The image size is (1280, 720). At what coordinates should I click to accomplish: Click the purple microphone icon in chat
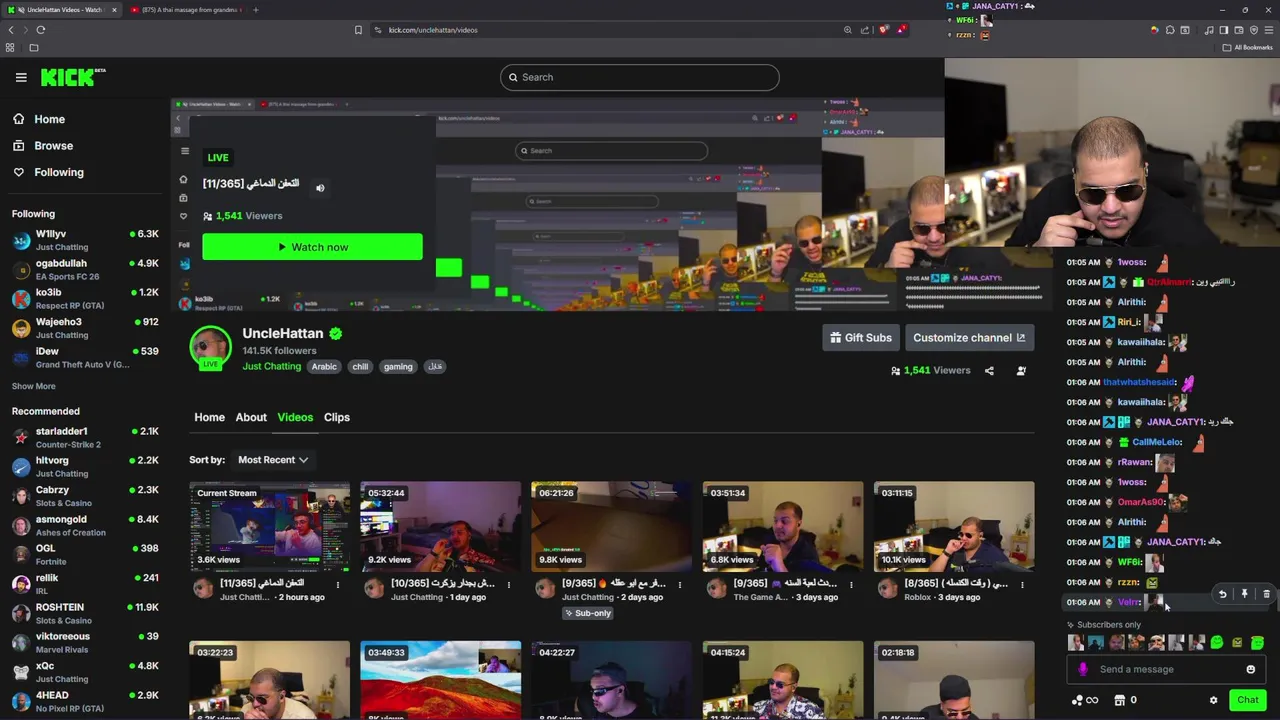[x=1083, y=670]
